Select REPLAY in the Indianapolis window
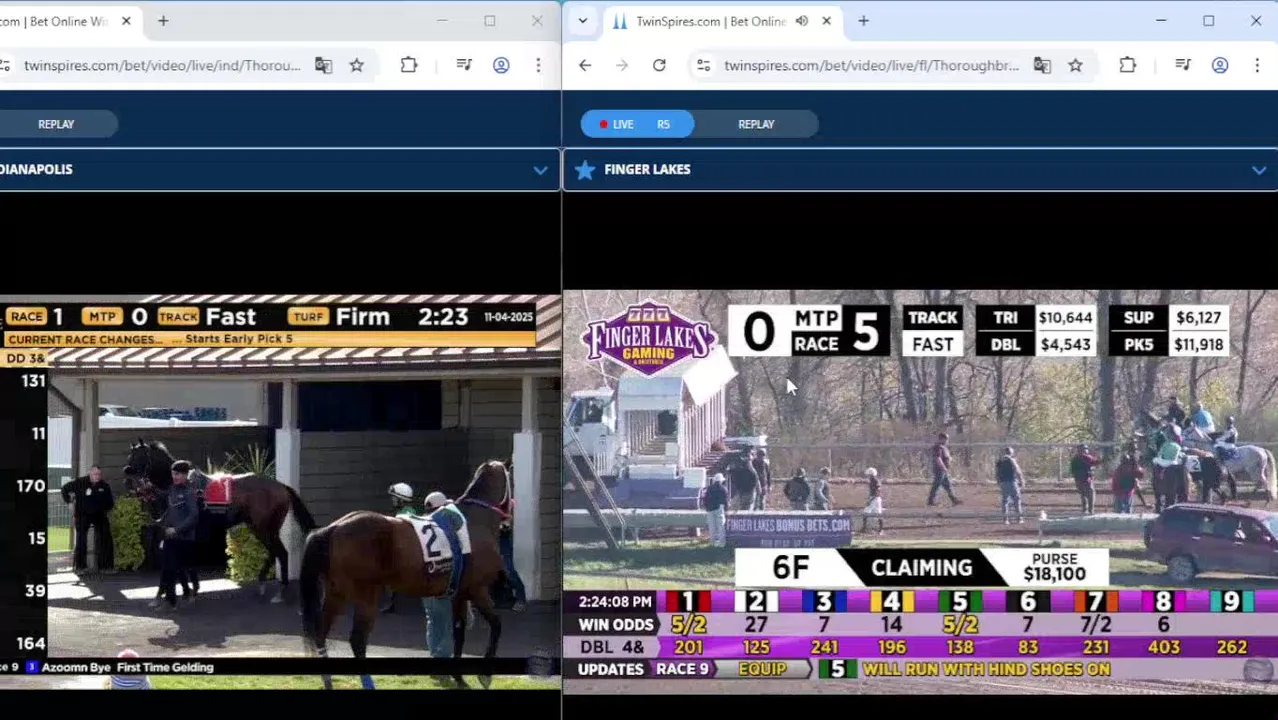 pyautogui.click(x=56, y=124)
